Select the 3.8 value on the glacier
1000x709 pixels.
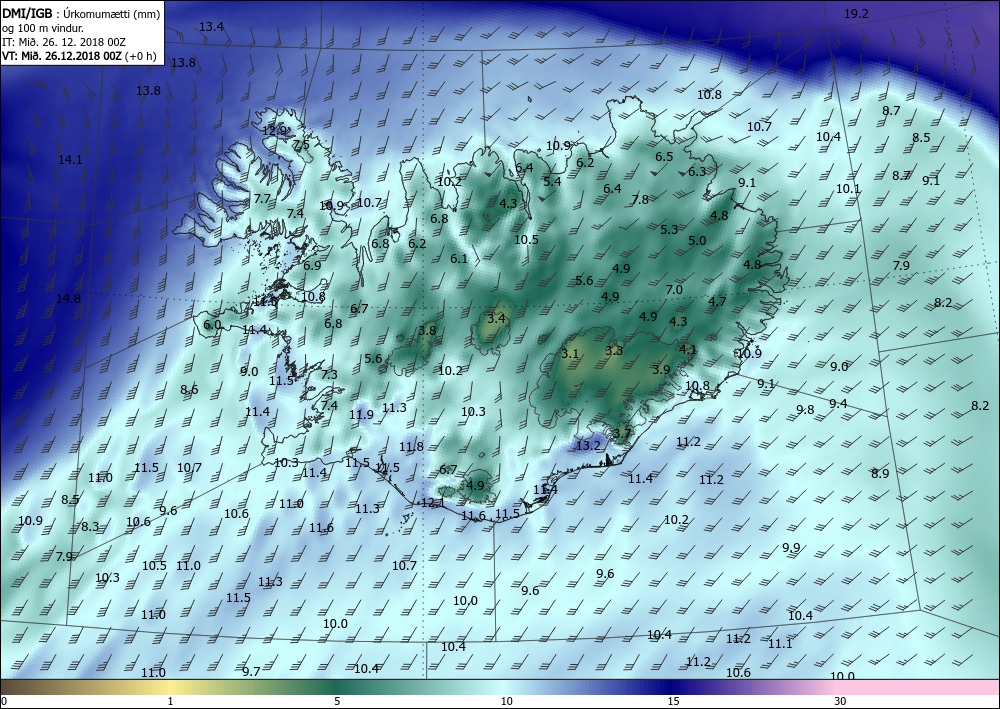pyautogui.click(x=427, y=330)
